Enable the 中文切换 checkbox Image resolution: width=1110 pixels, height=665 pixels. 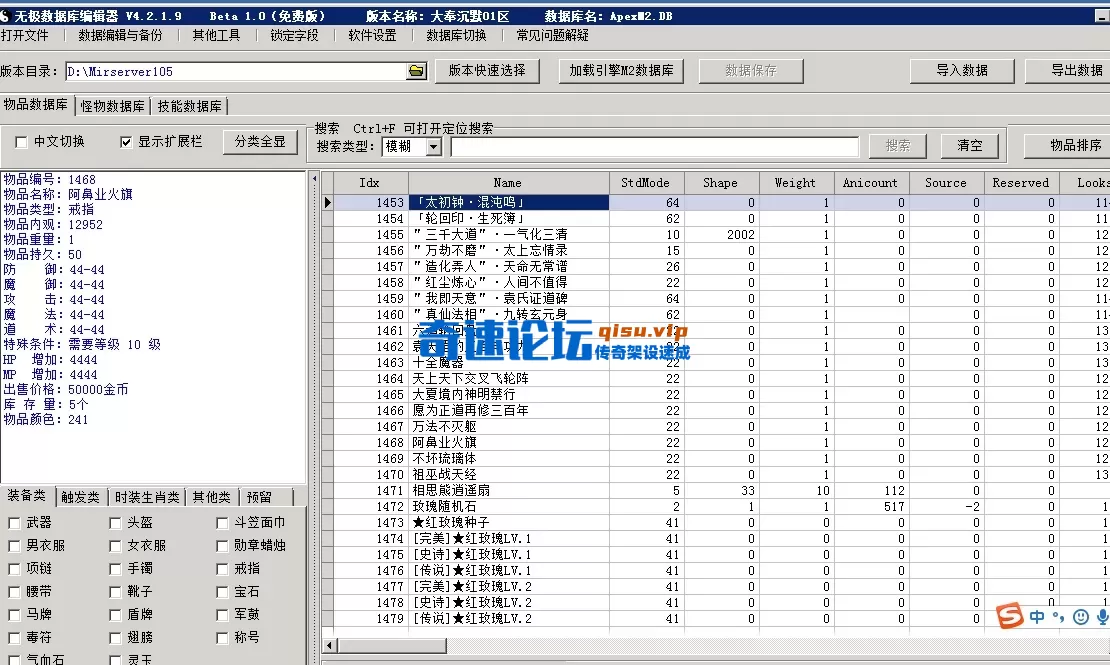click(19, 140)
